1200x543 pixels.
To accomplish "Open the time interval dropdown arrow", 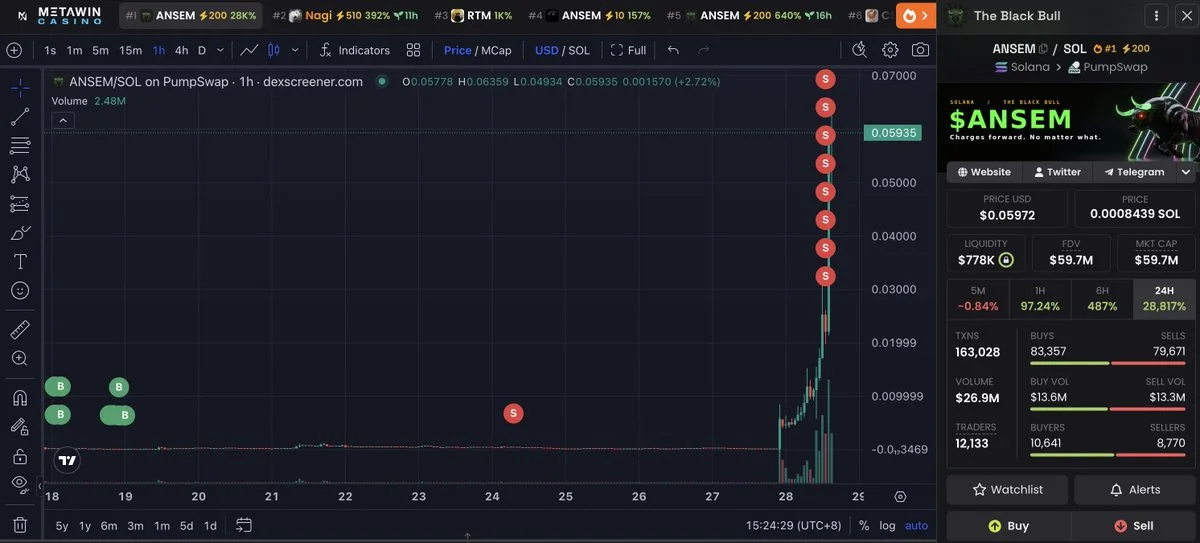I will click(x=220, y=50).
